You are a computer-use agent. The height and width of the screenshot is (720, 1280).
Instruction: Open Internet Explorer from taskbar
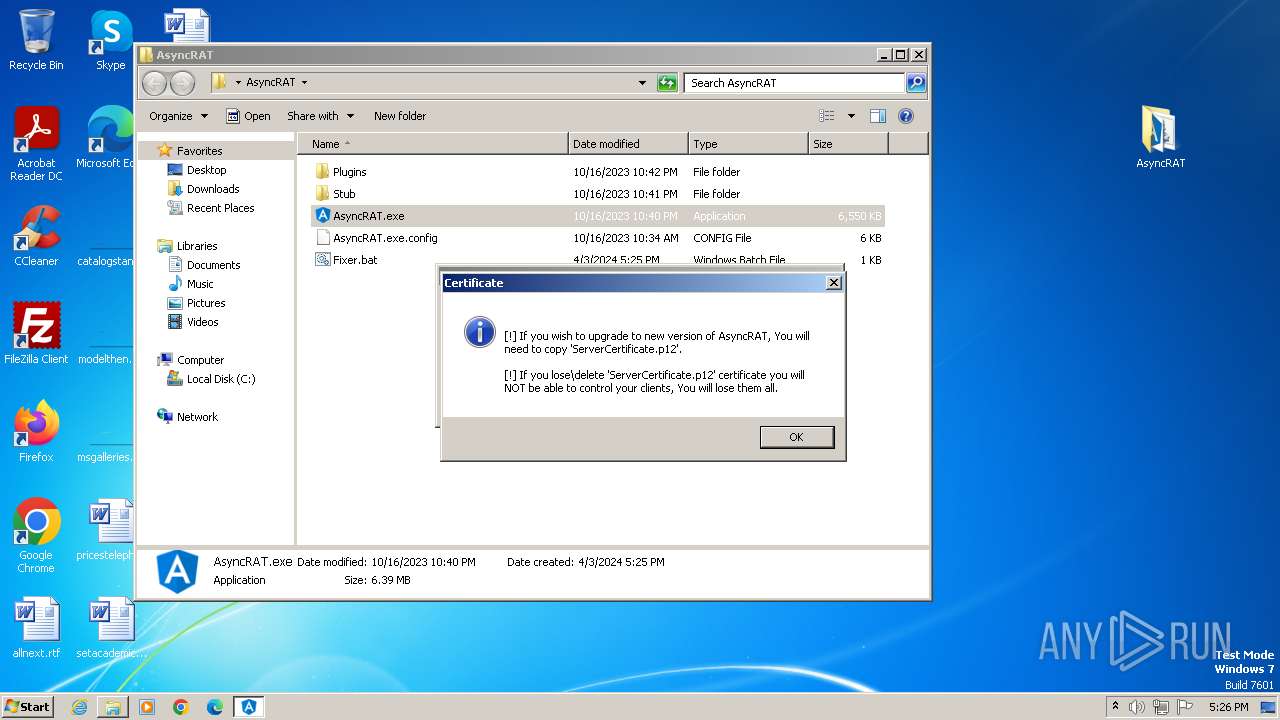(x=79, y=707)
